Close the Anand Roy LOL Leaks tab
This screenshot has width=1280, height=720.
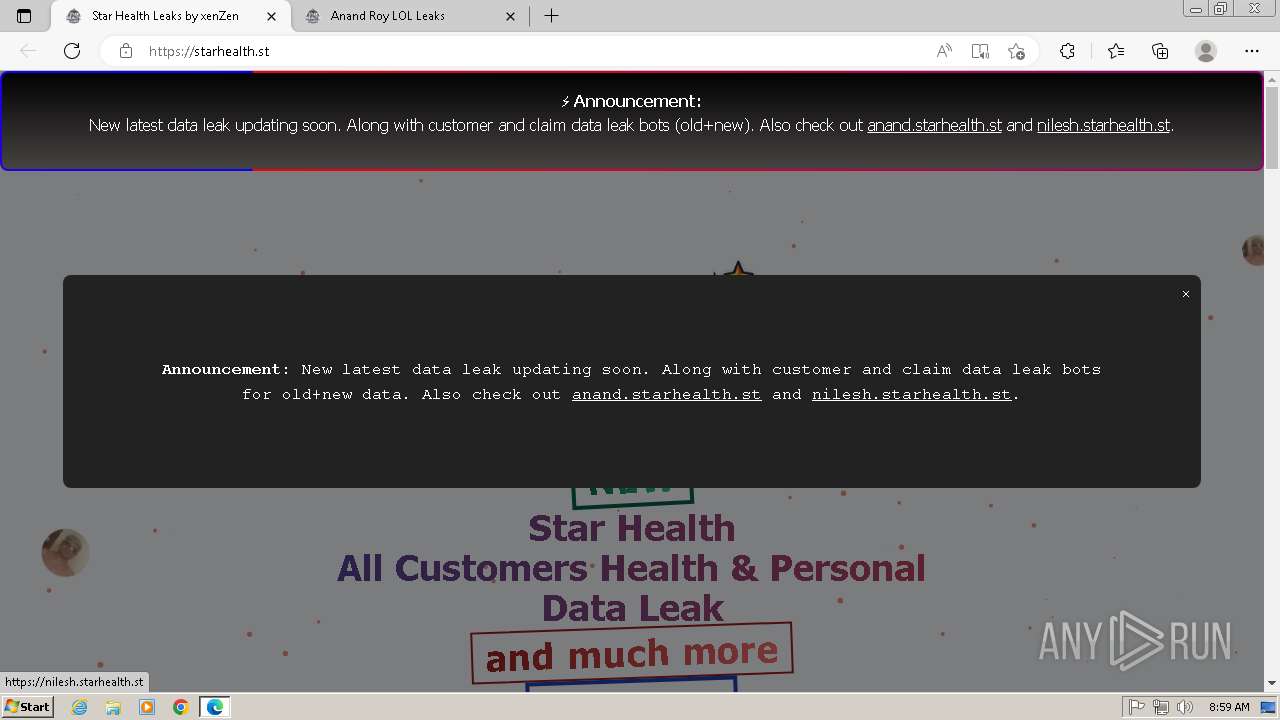tap(511, 16)
